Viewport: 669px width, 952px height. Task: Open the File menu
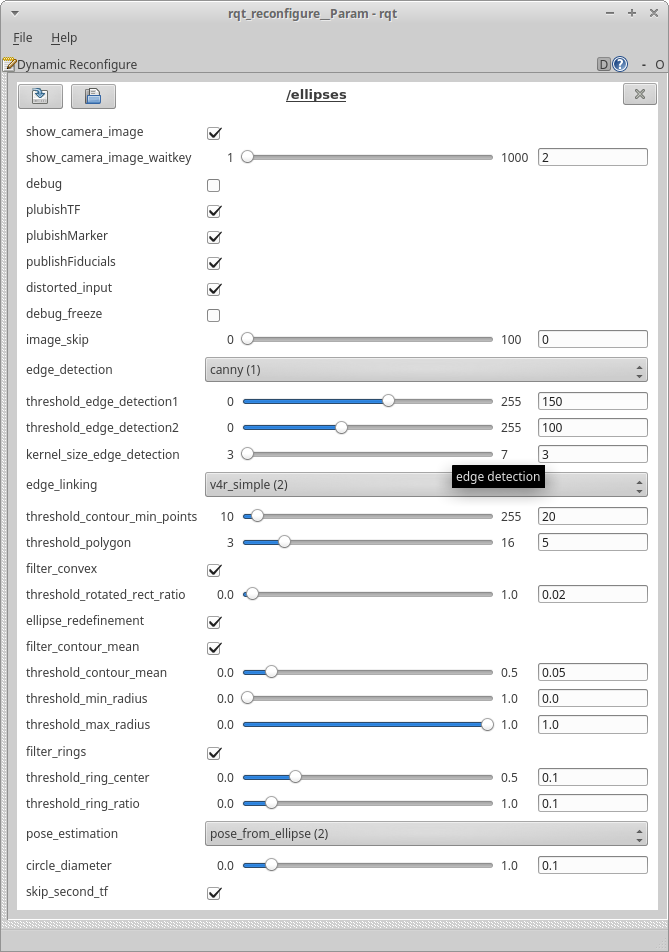click(22, 37)
